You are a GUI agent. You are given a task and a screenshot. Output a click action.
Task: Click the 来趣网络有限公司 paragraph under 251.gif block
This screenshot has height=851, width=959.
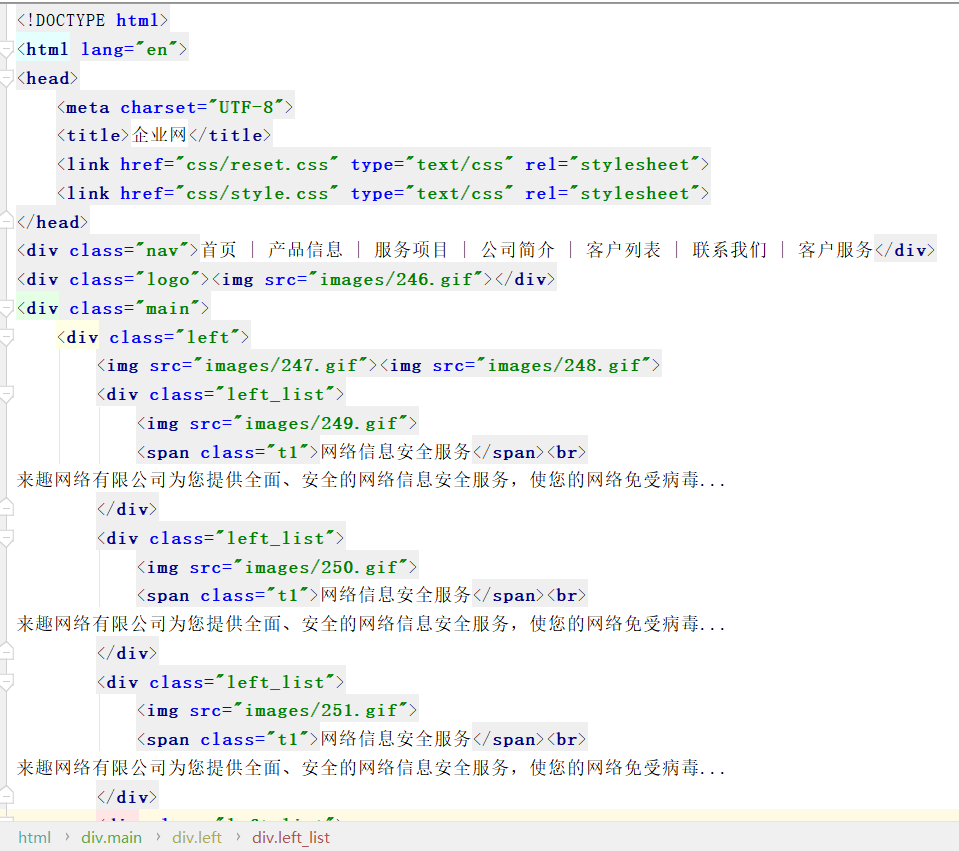point(371,768)
